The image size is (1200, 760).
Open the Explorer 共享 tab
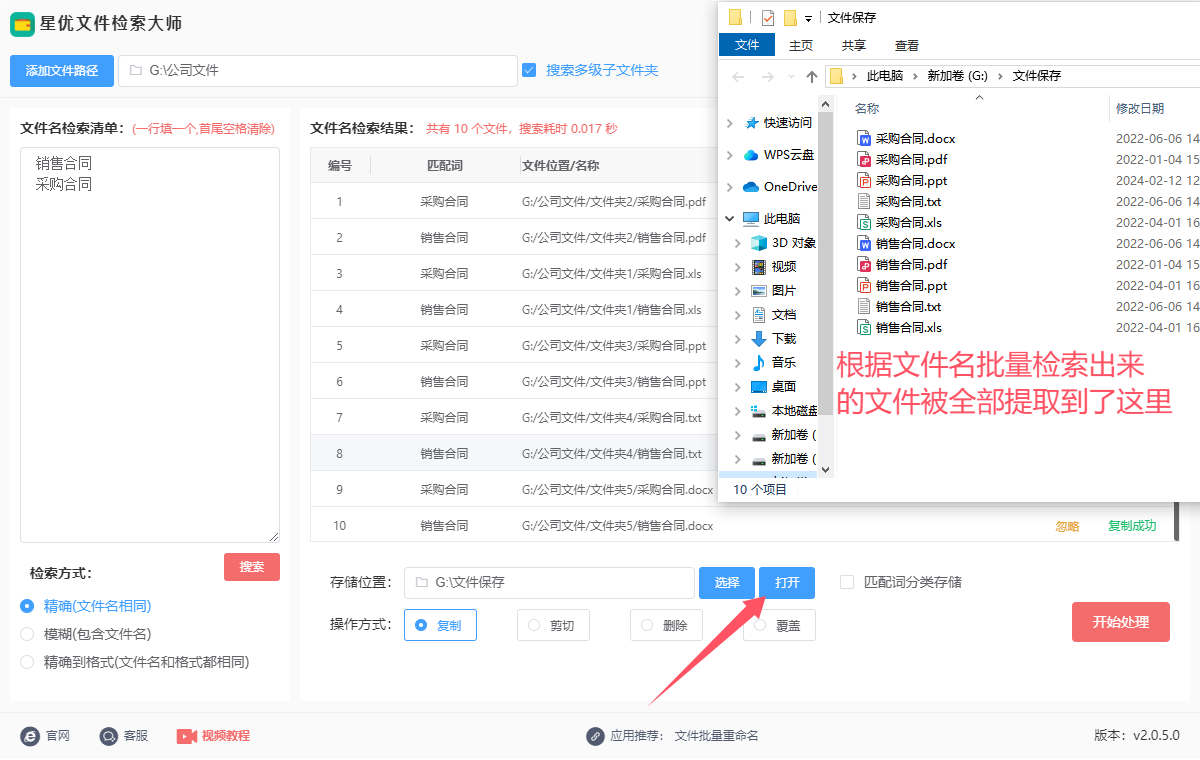pyautogui.click(x=854, y=45)
